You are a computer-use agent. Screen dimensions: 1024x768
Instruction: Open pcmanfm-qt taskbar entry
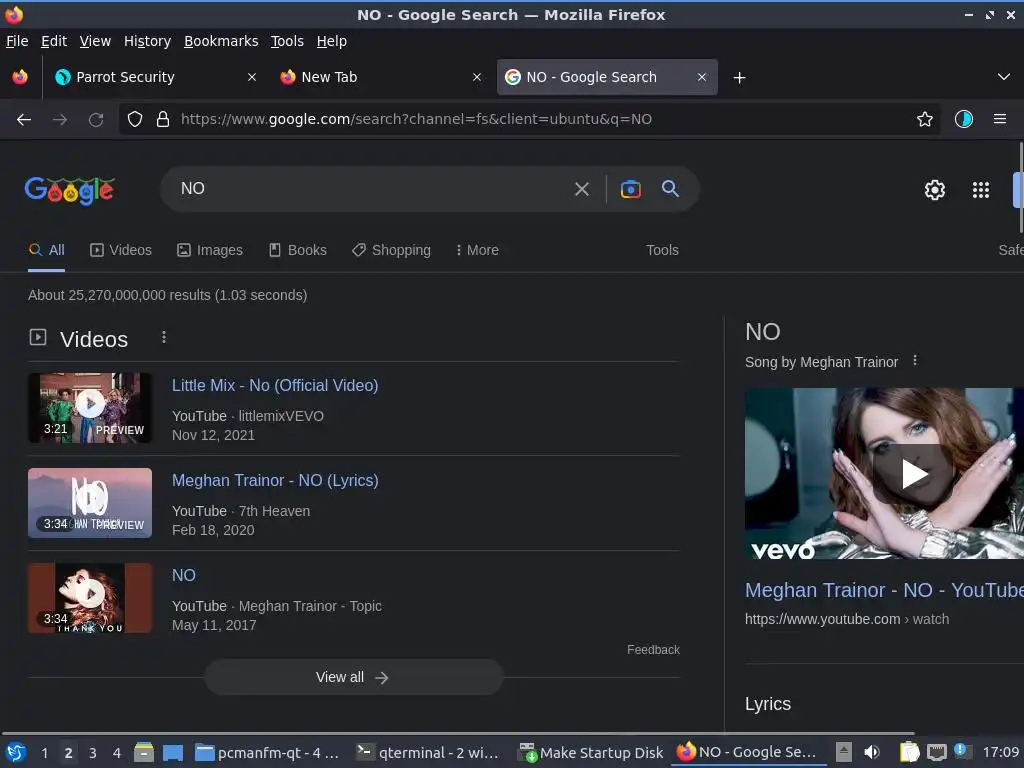click(268, 753)
